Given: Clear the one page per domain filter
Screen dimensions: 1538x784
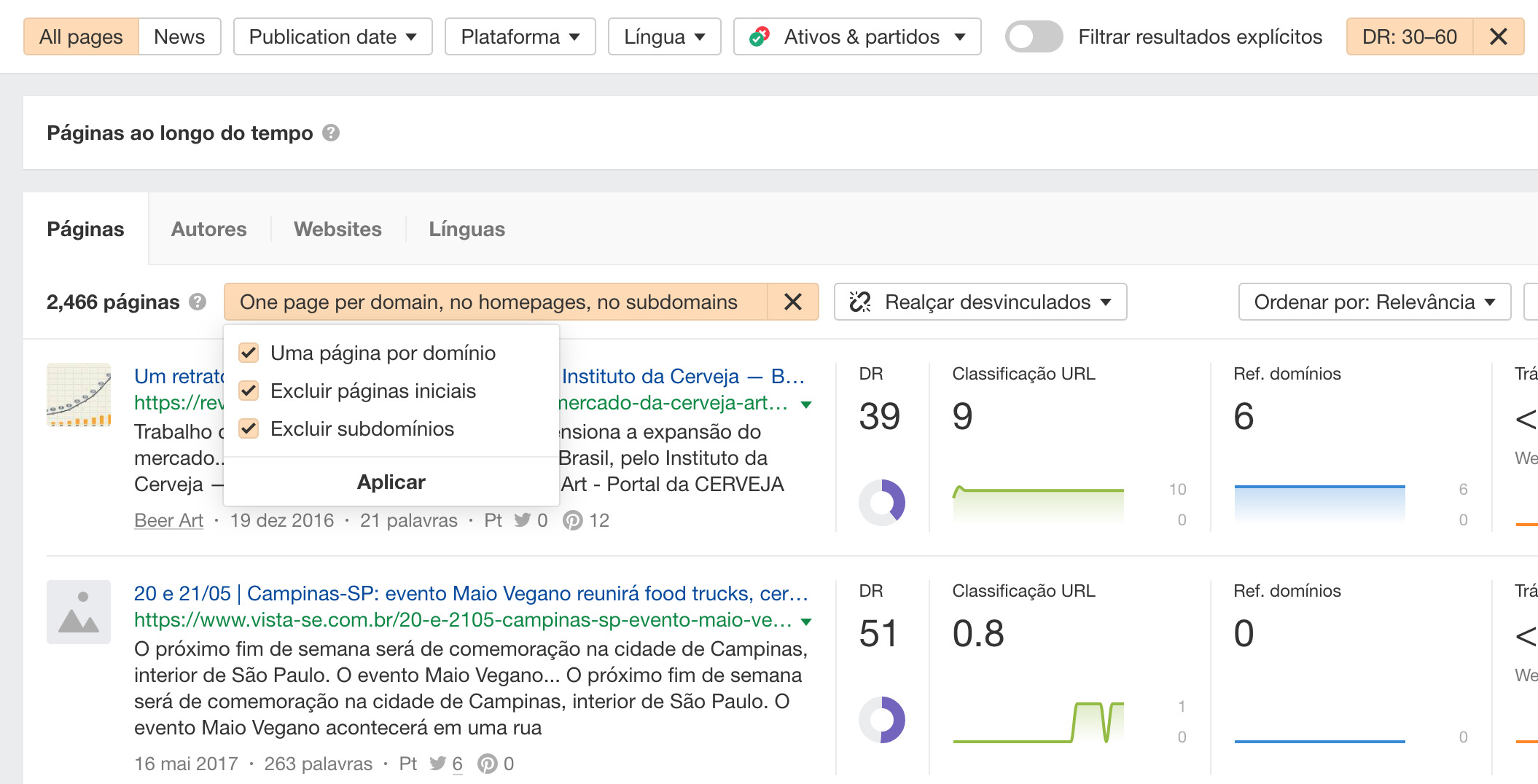Looking at the screenshot, I should click(x=792, y=302).
